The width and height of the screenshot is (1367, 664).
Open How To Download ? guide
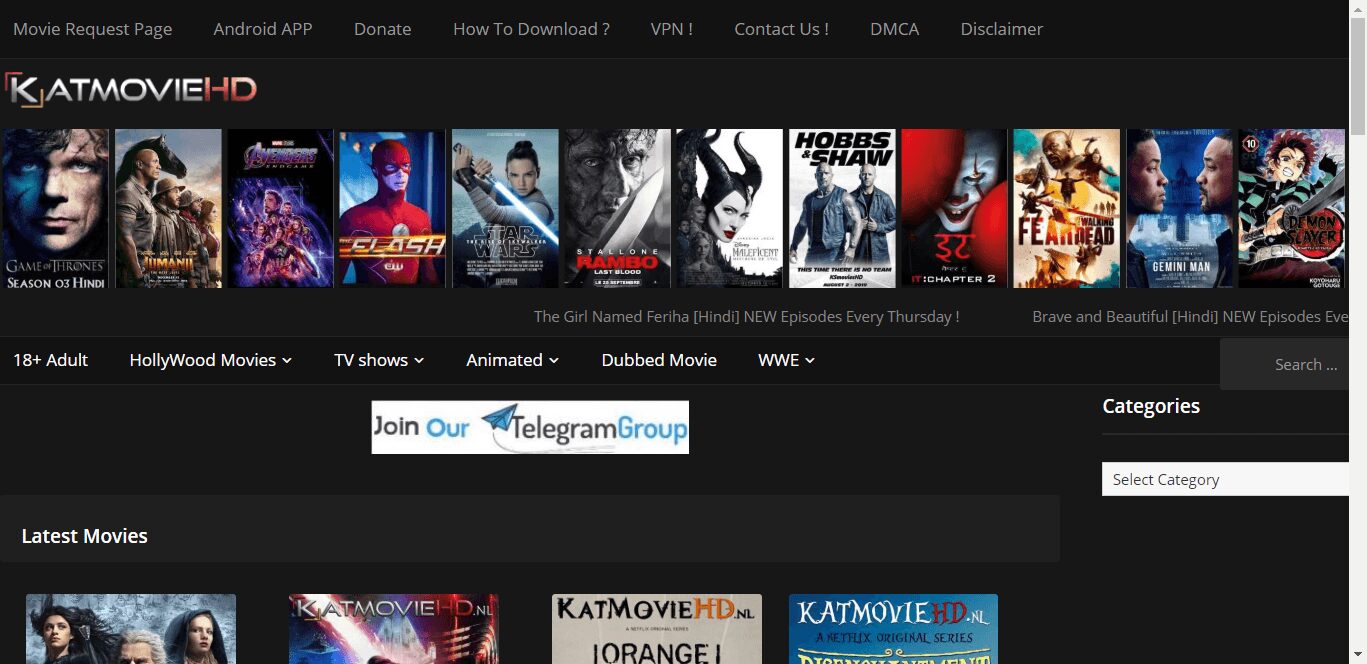(531, 29)
